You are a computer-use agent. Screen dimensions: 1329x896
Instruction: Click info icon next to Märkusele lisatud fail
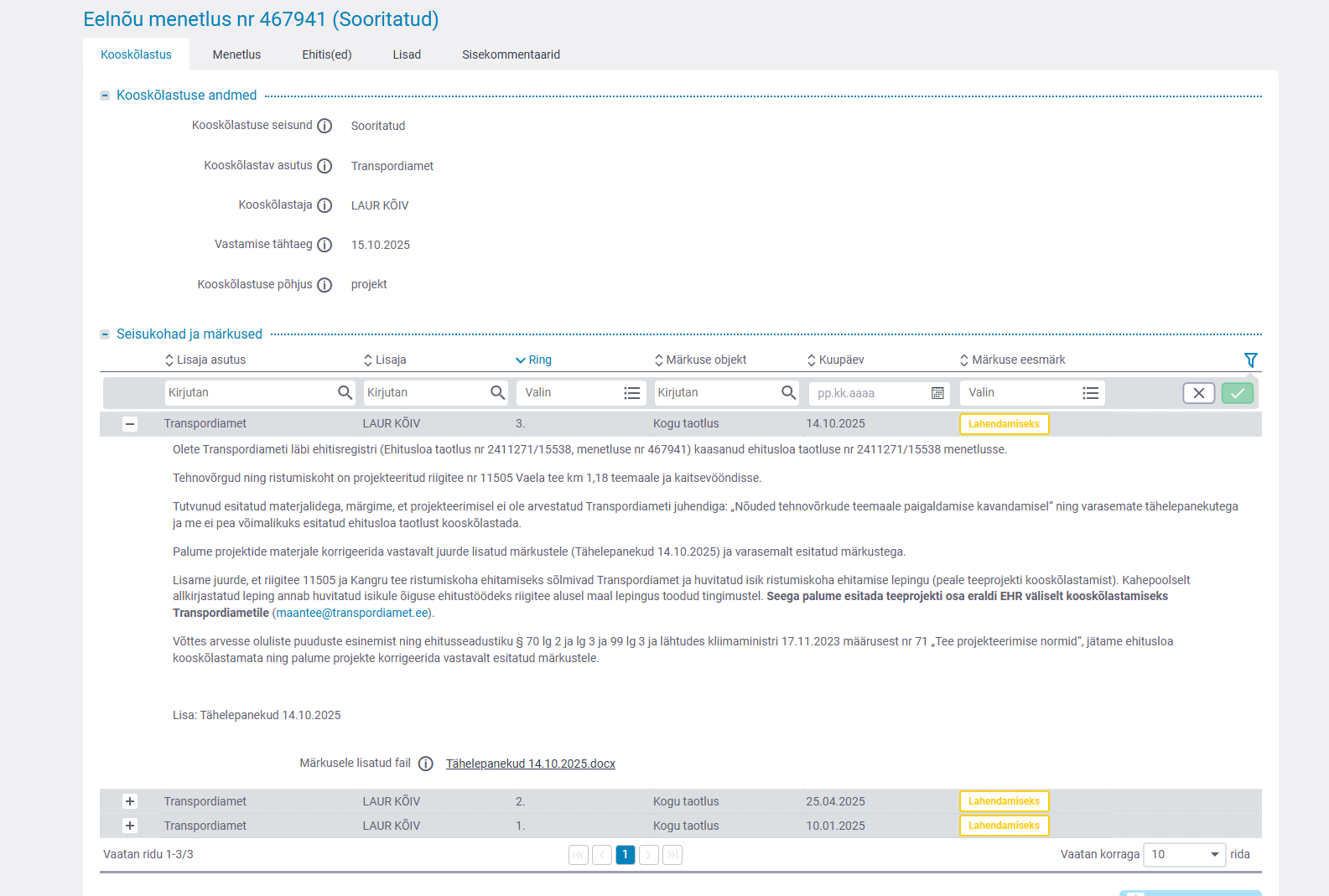pos(426,764)
